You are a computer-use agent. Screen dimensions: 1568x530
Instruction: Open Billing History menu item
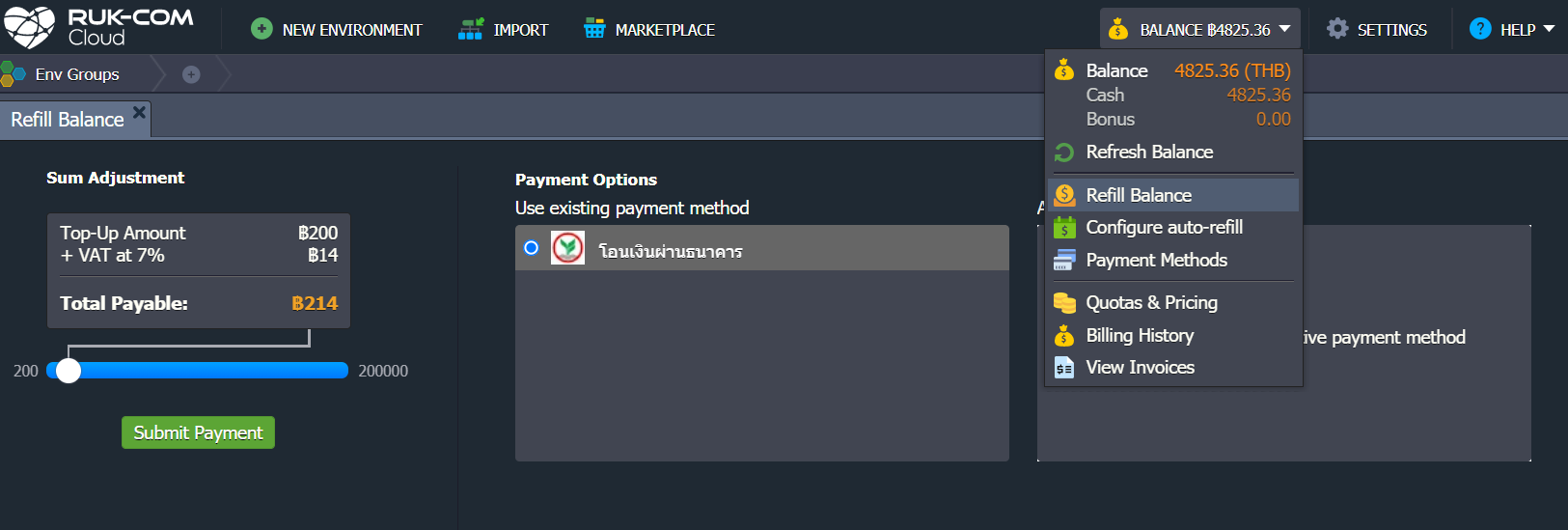[x=1140, y=336]
